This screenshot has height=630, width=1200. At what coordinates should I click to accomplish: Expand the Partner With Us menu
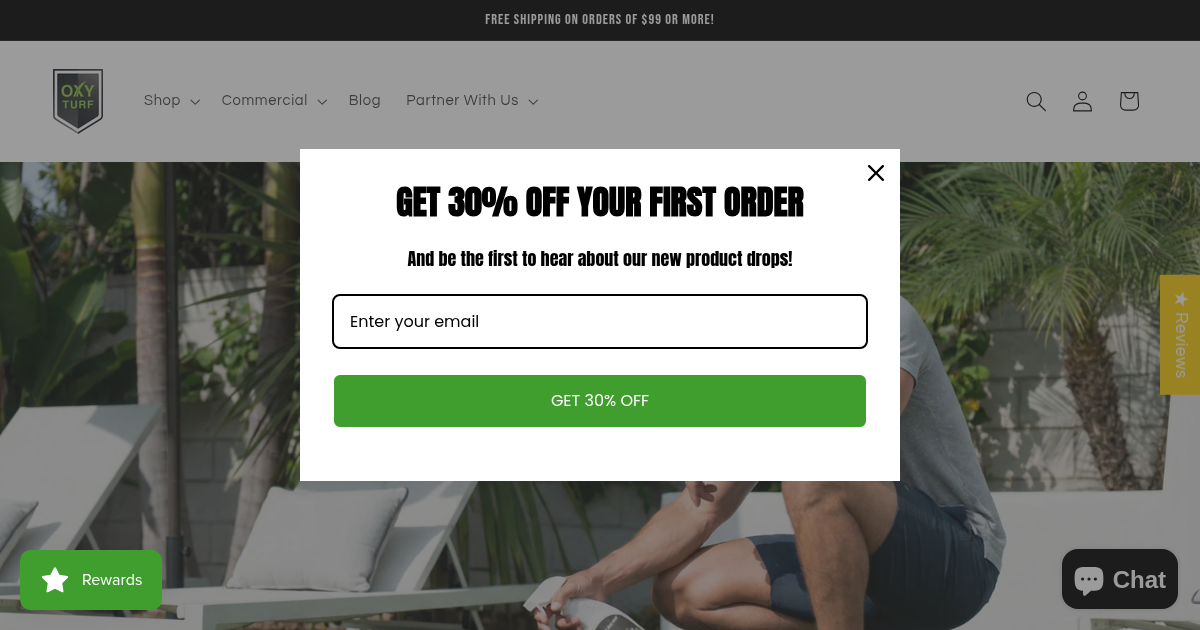[x=472, y=101]
